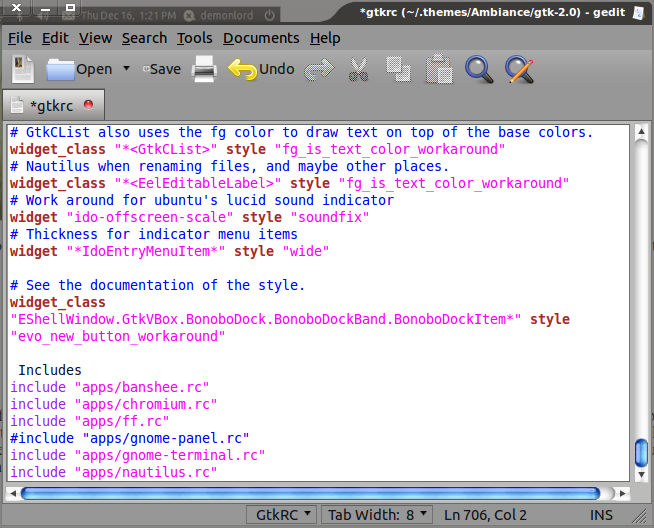Open Find with the magnifier icon
The height and width of the screenshot is (528, 654).
(x=480, y=69)
